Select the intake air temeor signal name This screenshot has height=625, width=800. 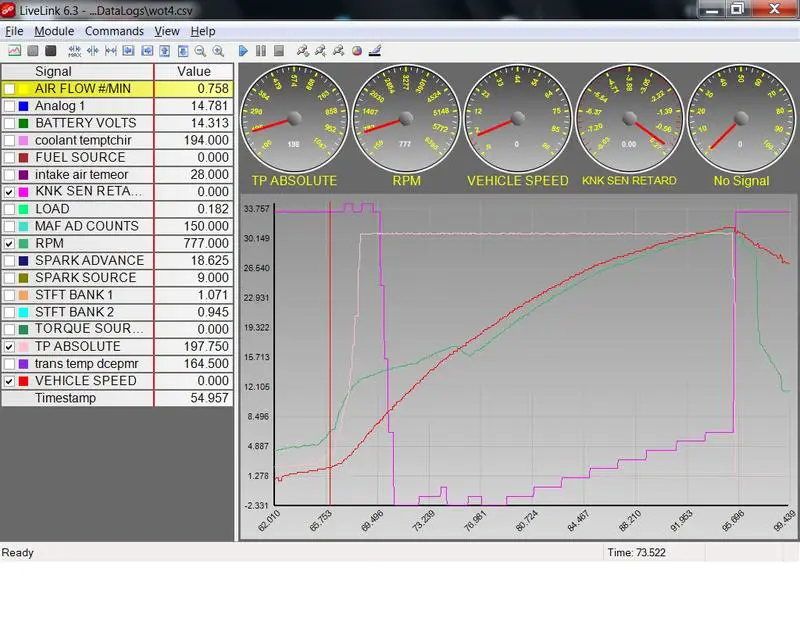pyautogui.click(x=82, y=174)
